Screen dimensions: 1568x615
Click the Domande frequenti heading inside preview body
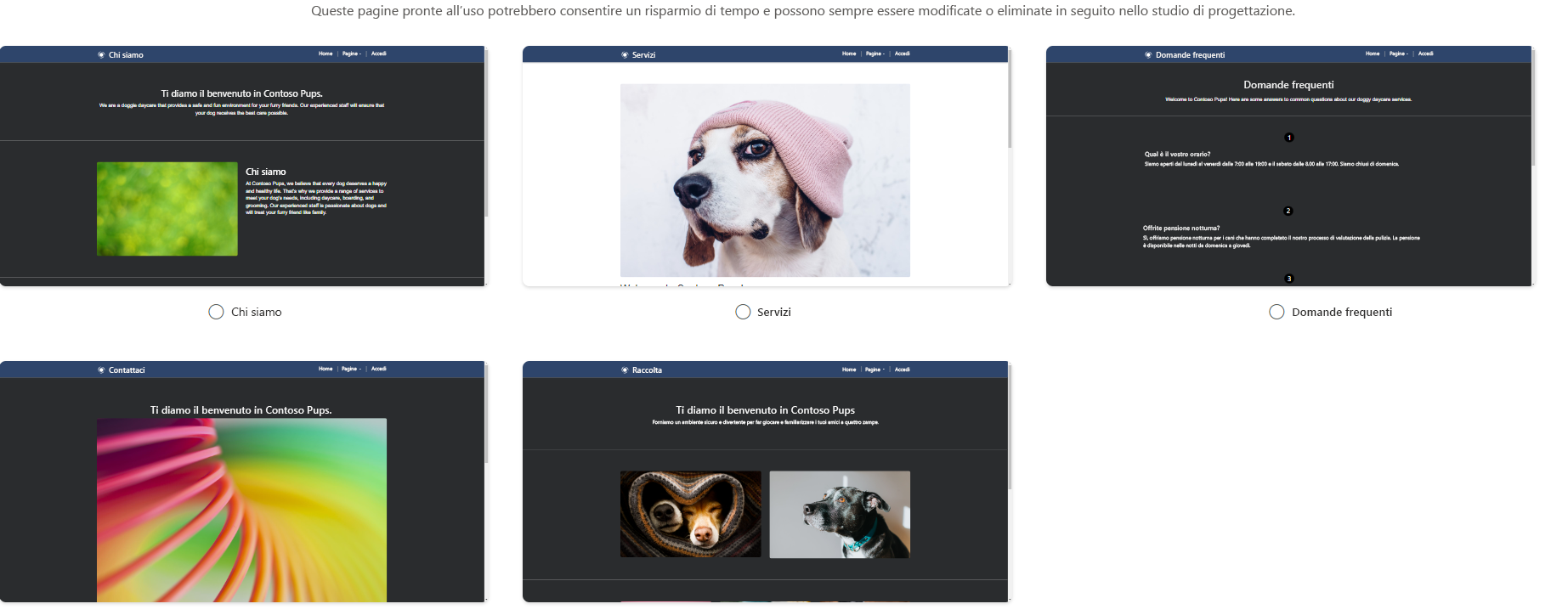[1288, 85]
